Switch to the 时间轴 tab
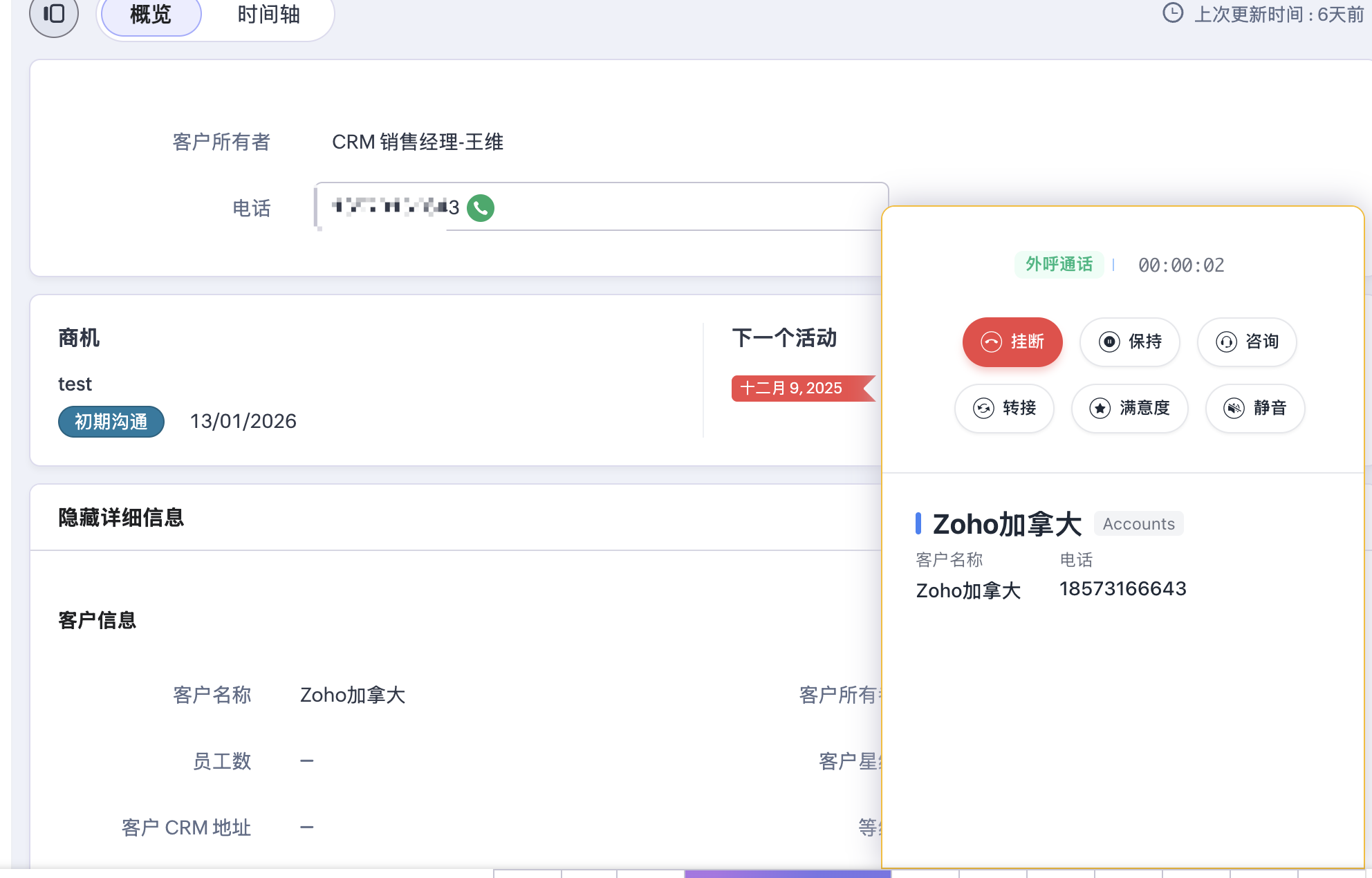Image resolution: width=1372 pixels, height=878 pixels. [x=268, y=15]
